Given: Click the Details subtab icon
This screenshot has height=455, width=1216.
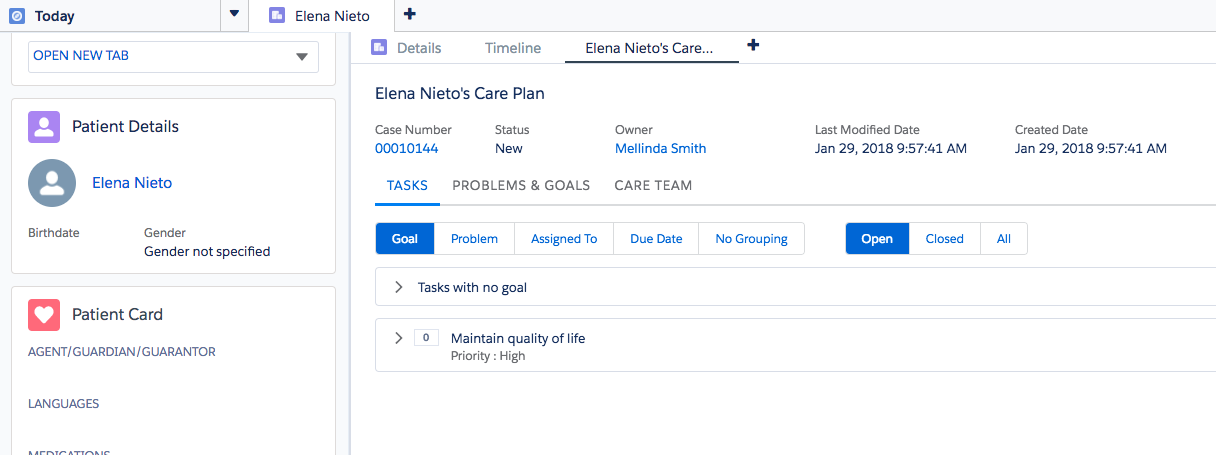Looking at the screenshot, I should click(x=379, y=47).
